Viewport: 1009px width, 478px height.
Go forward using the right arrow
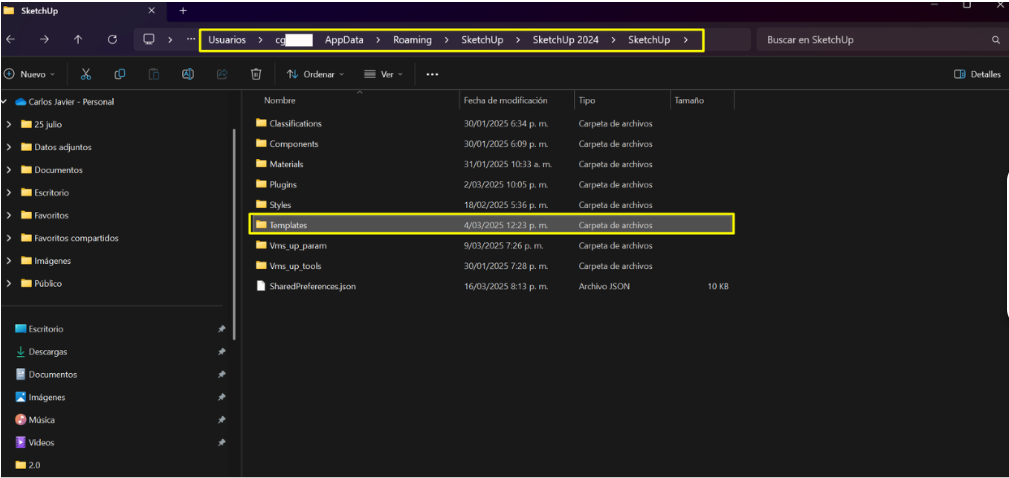point(44,39)
